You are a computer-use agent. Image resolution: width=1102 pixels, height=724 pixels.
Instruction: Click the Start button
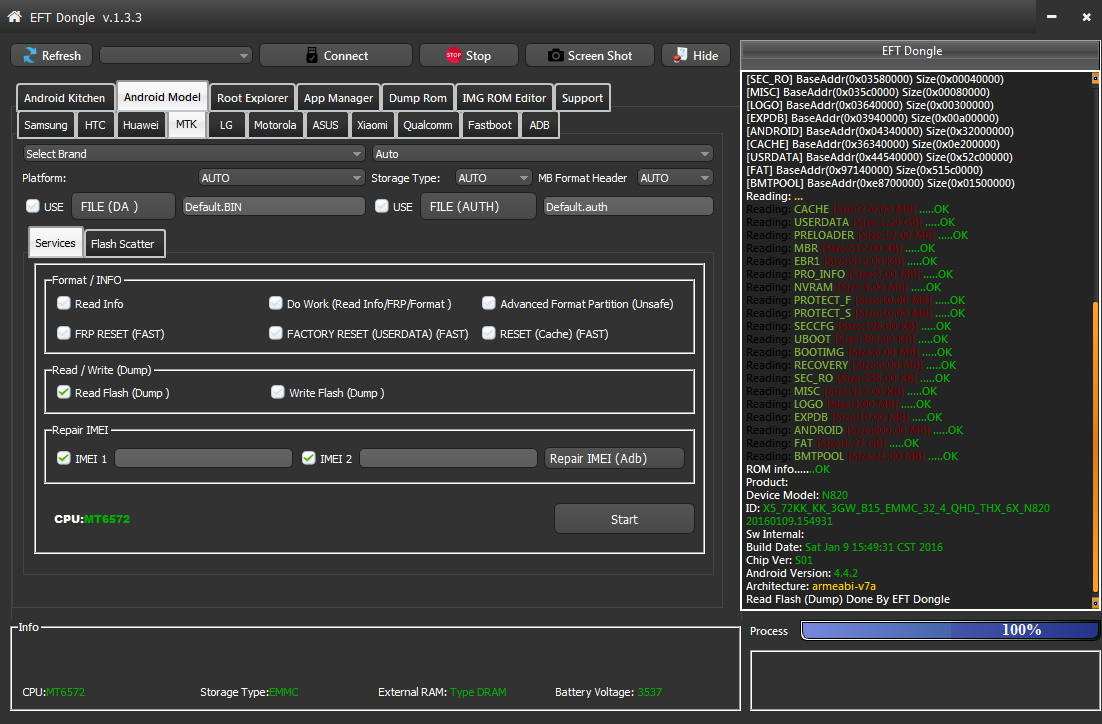624,519
